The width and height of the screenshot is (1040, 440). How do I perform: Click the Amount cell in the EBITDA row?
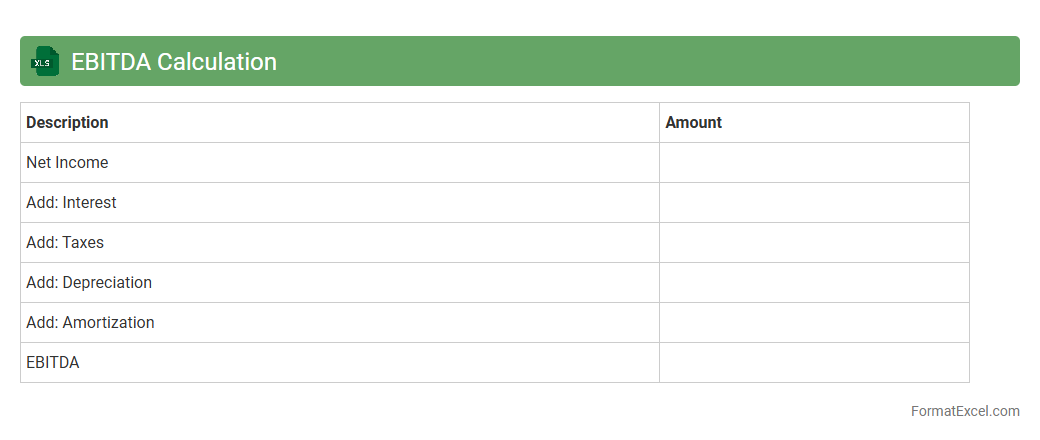(x=814, y=363)
